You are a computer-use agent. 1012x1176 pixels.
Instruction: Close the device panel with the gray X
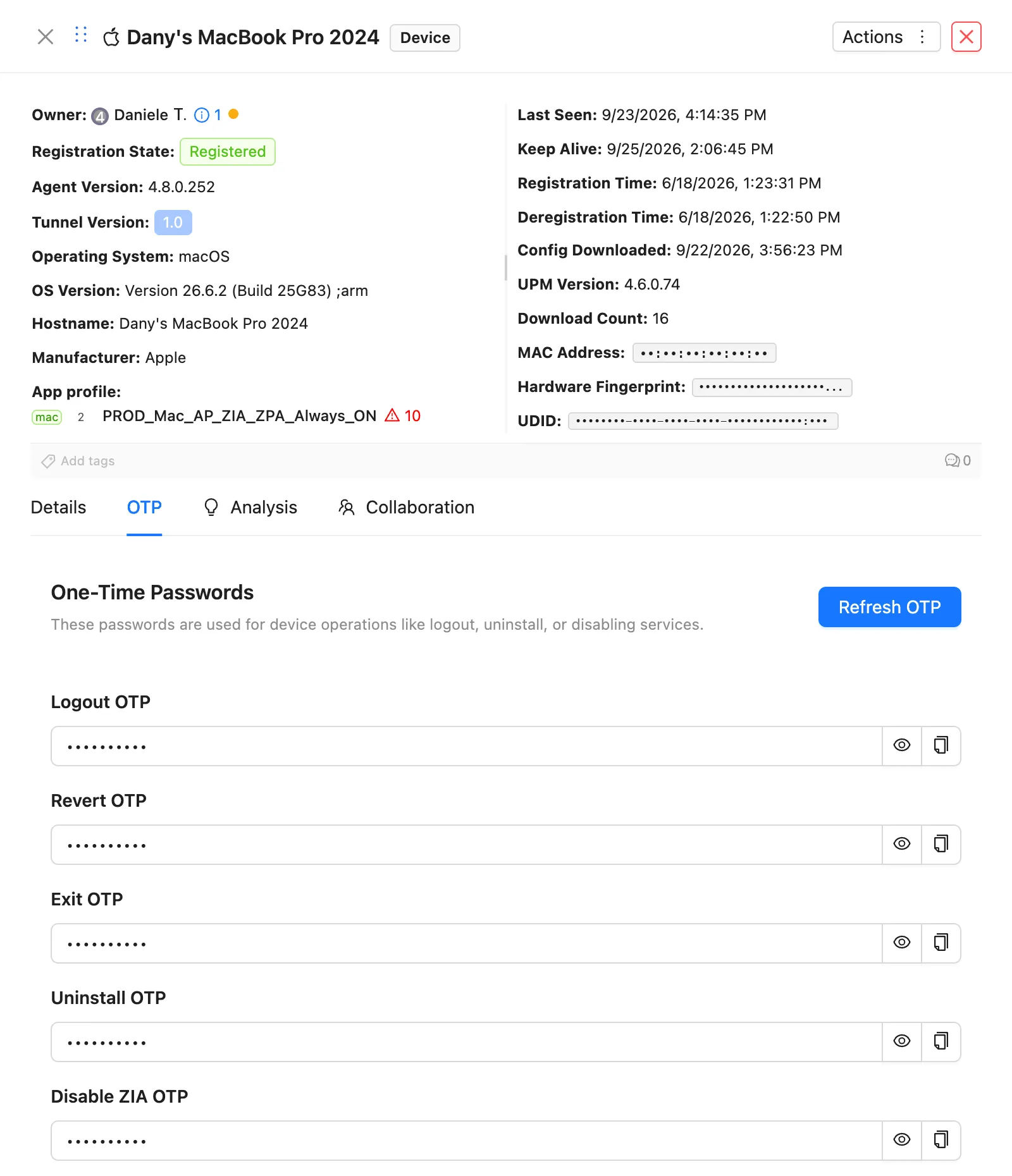coord(46,37)
